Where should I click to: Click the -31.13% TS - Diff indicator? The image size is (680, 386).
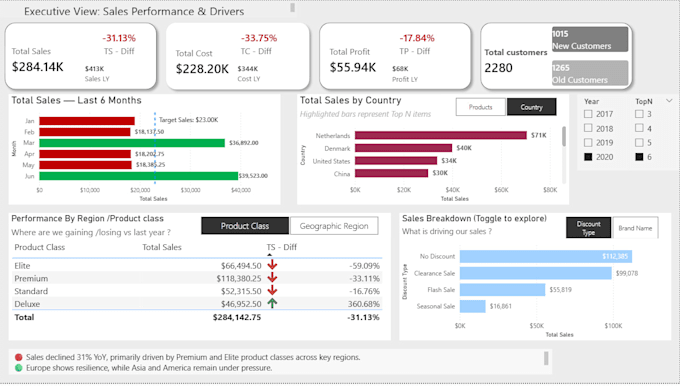coord(119,38)
